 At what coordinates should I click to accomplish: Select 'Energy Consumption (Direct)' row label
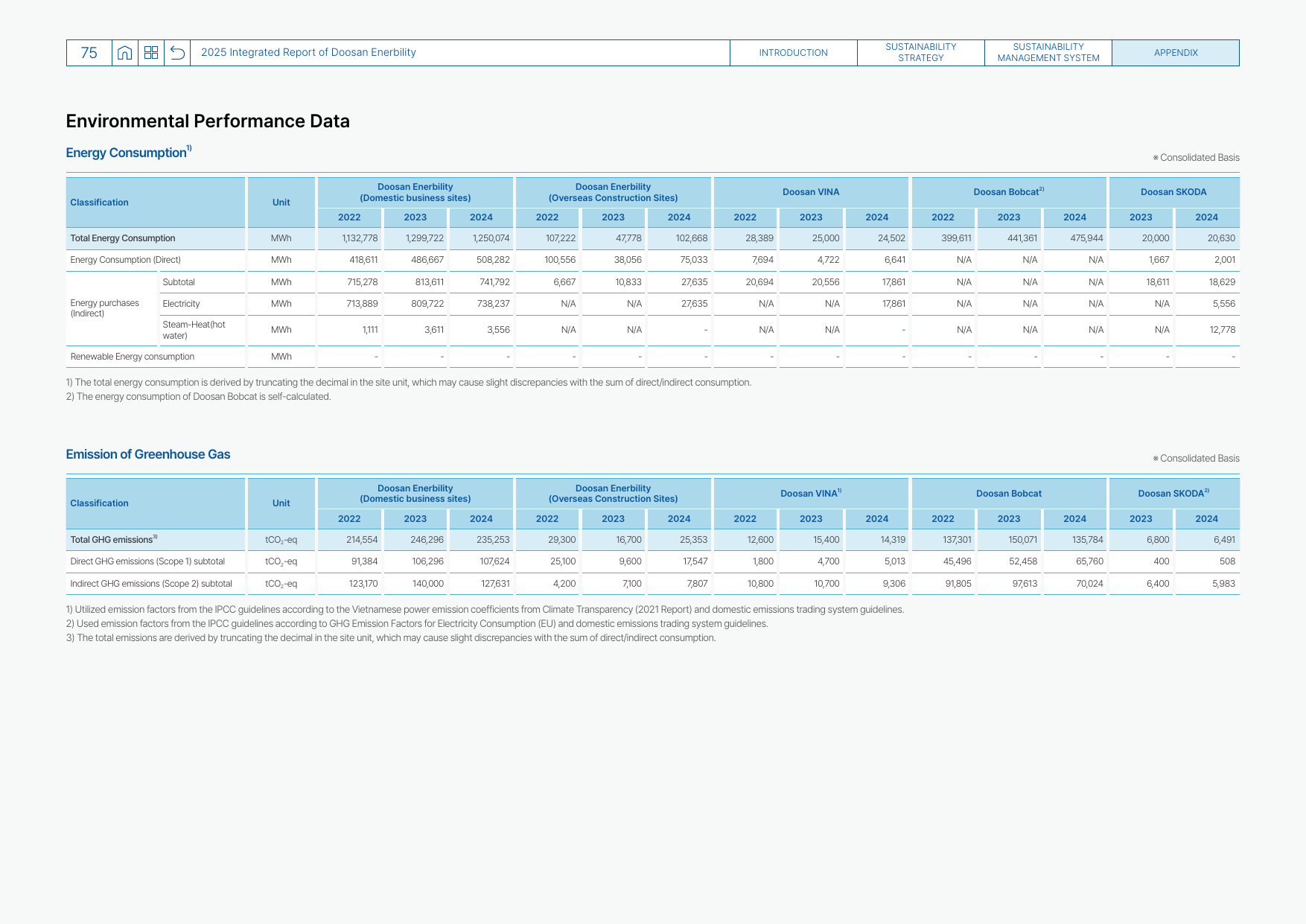126,260
